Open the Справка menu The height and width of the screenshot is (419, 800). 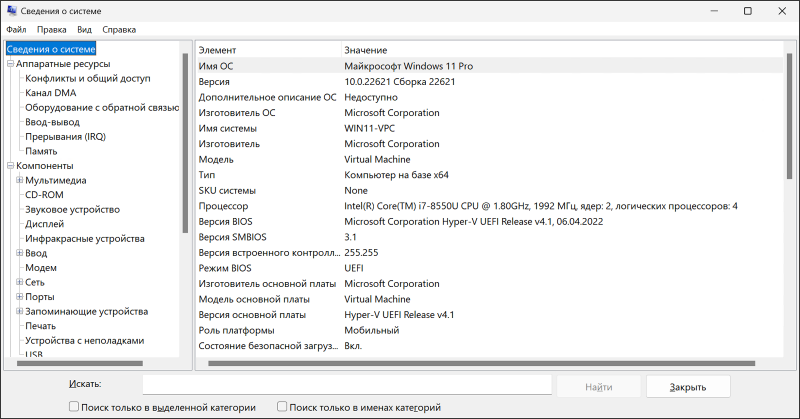[x=119, y=30]
